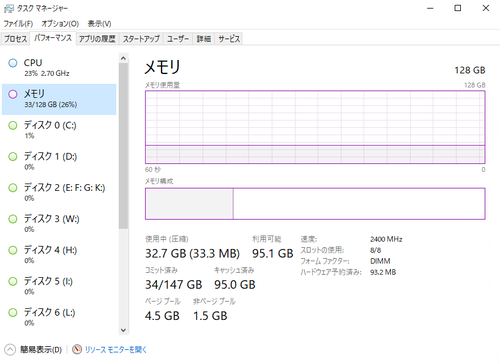The height and width of the screenshot is (364, 500).
Task: Select the ディスク 6 (L:) entry
Action: coord(59,317)
